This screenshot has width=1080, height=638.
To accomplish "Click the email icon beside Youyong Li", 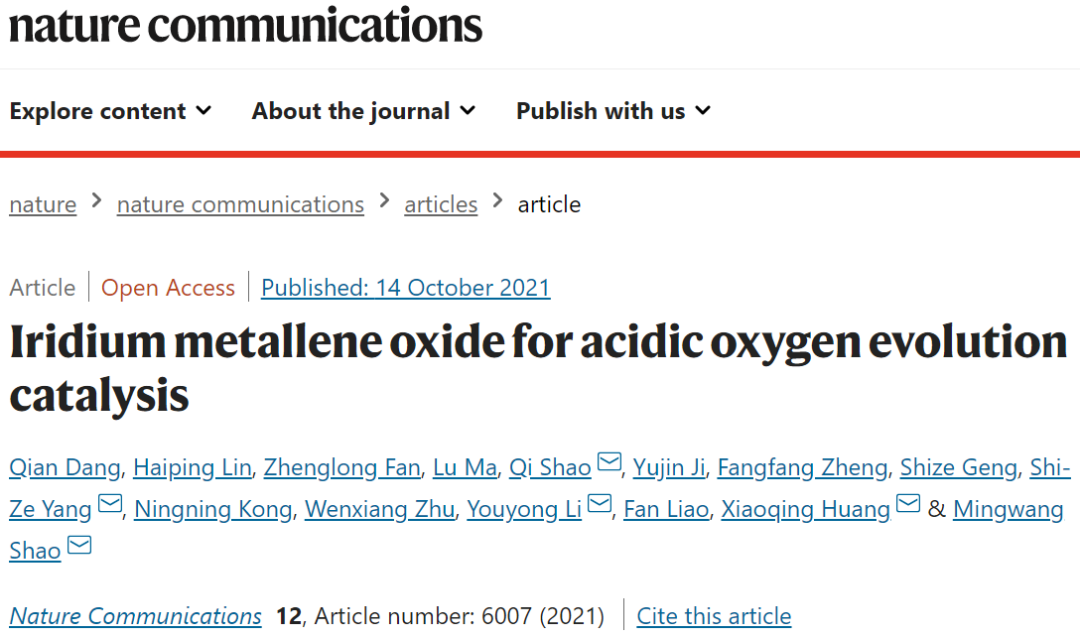I will [x=600, y=504].
